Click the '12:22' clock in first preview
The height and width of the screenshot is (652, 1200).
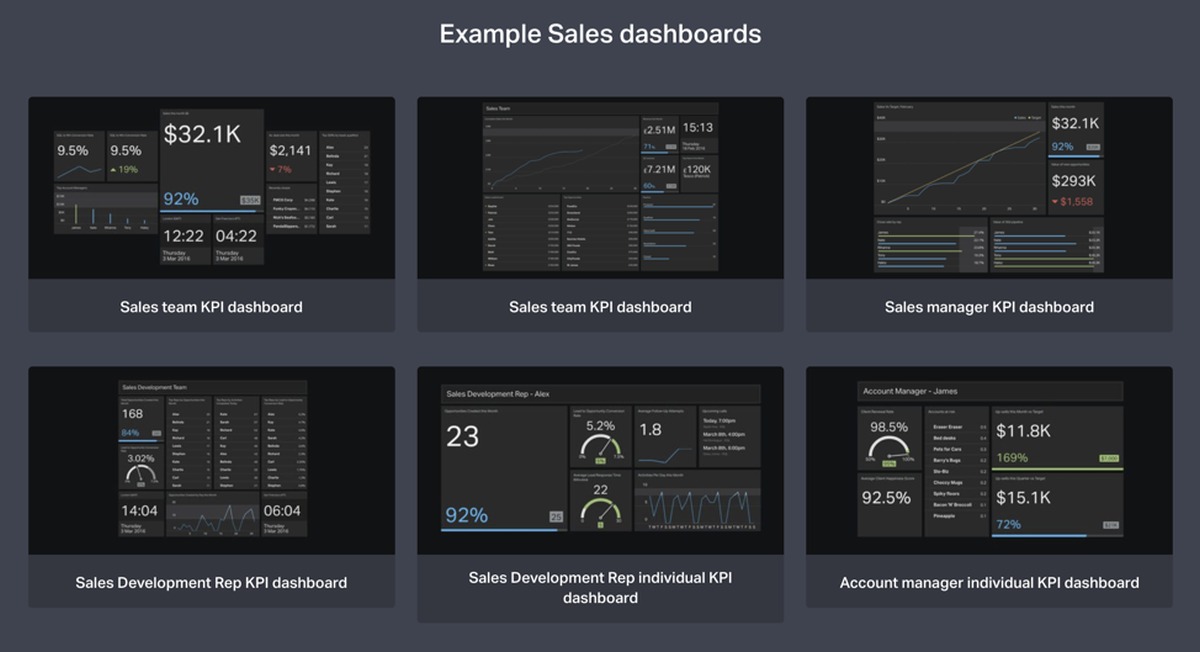tap(184, 236)
